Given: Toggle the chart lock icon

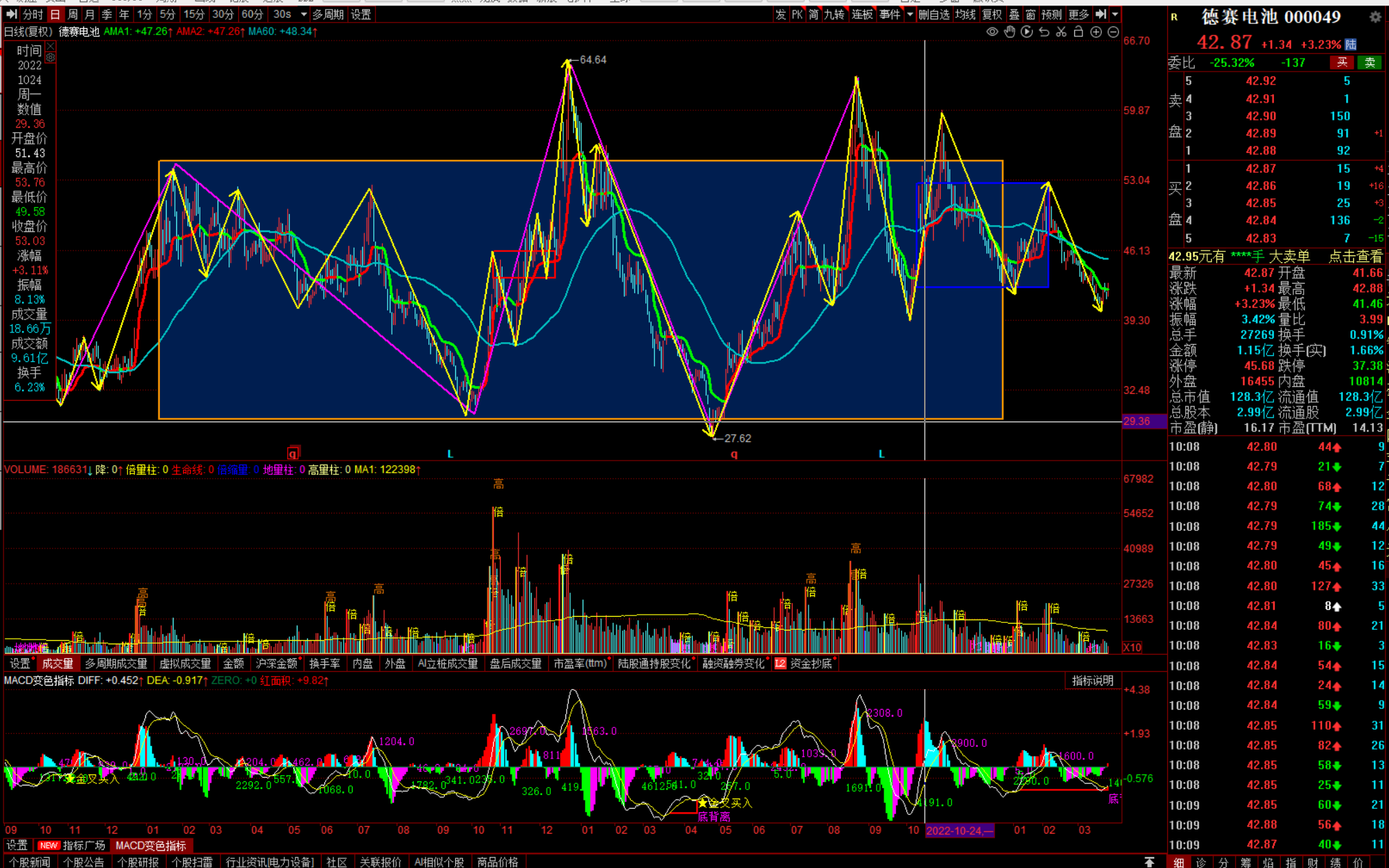Looking at the screenshot, I should point(1078,32).
